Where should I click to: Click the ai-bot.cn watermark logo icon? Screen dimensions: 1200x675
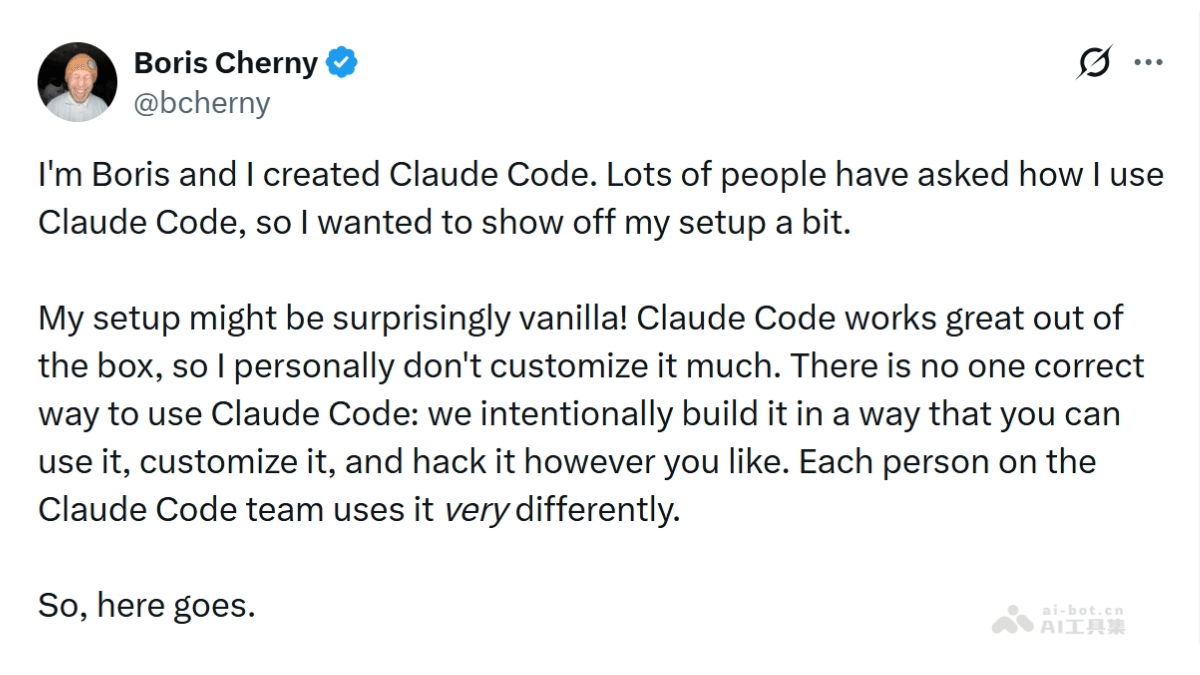pyautogui.click(x=1012, y=620)
